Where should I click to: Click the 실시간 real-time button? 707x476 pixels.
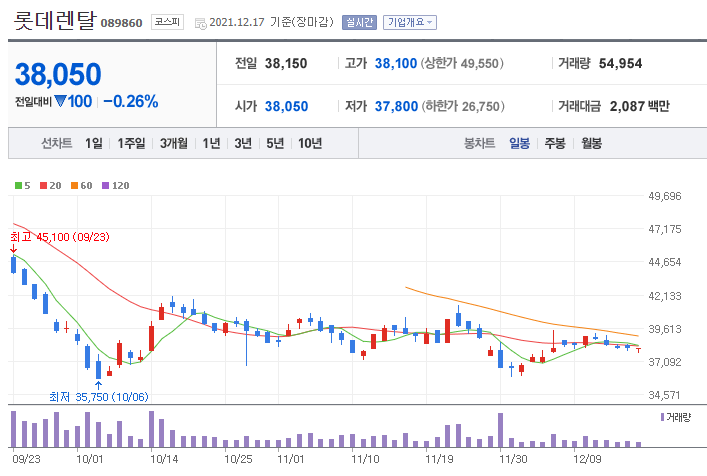click(359, 22)
